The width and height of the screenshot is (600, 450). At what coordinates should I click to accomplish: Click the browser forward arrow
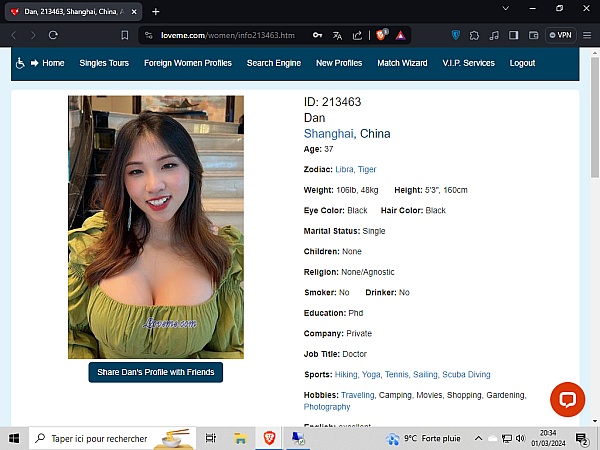point(33,35)
